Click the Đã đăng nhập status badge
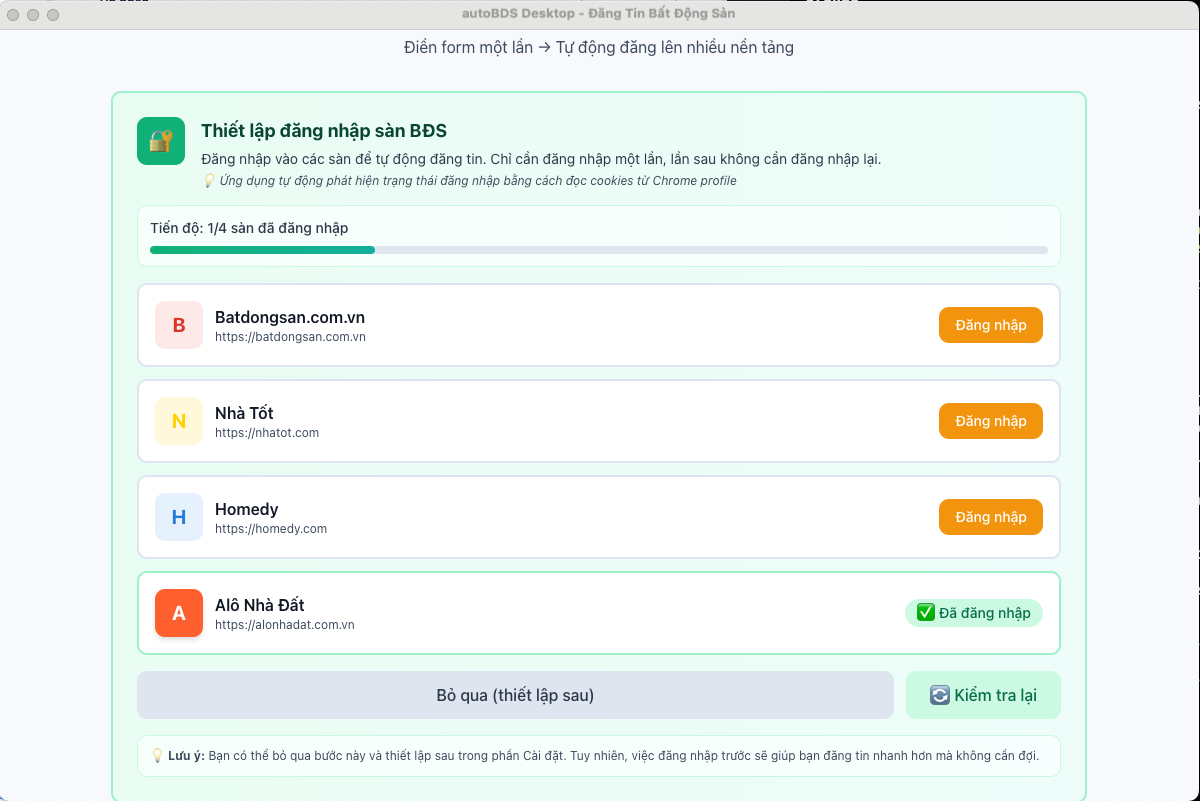 click(973, 613)
